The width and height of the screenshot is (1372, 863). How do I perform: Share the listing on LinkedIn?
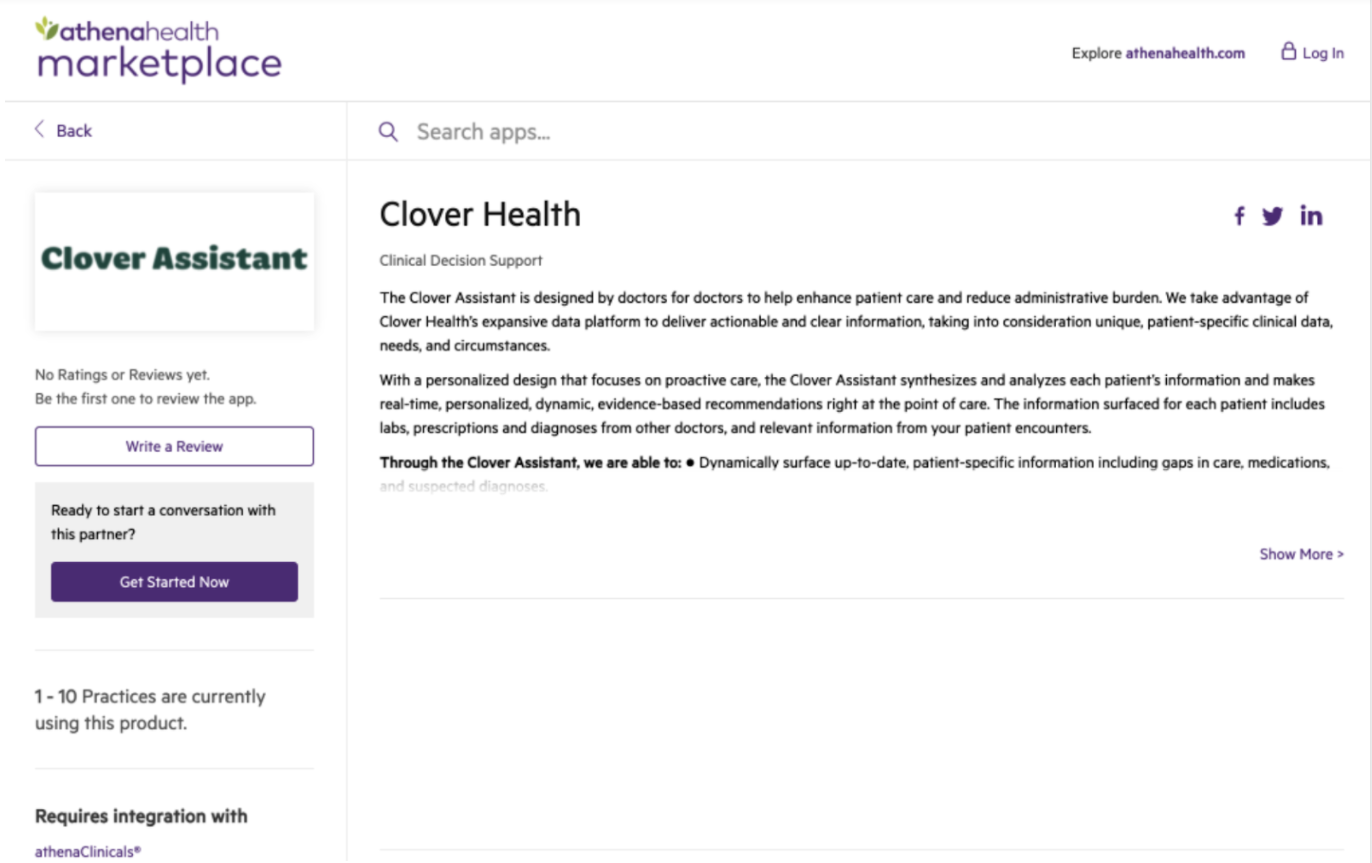[x=1311, y=215]
